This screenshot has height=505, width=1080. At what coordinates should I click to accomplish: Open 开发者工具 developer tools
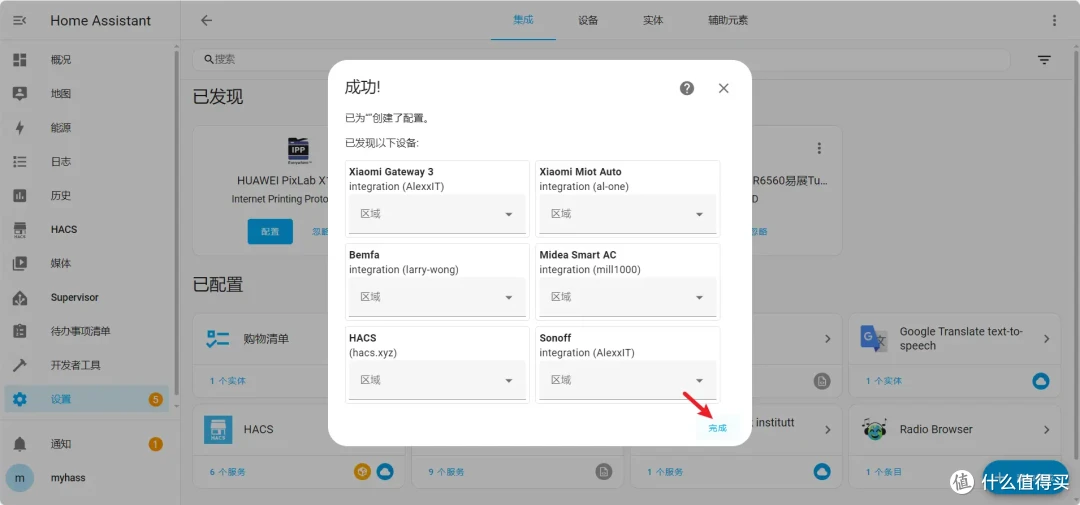coord(87,365)
